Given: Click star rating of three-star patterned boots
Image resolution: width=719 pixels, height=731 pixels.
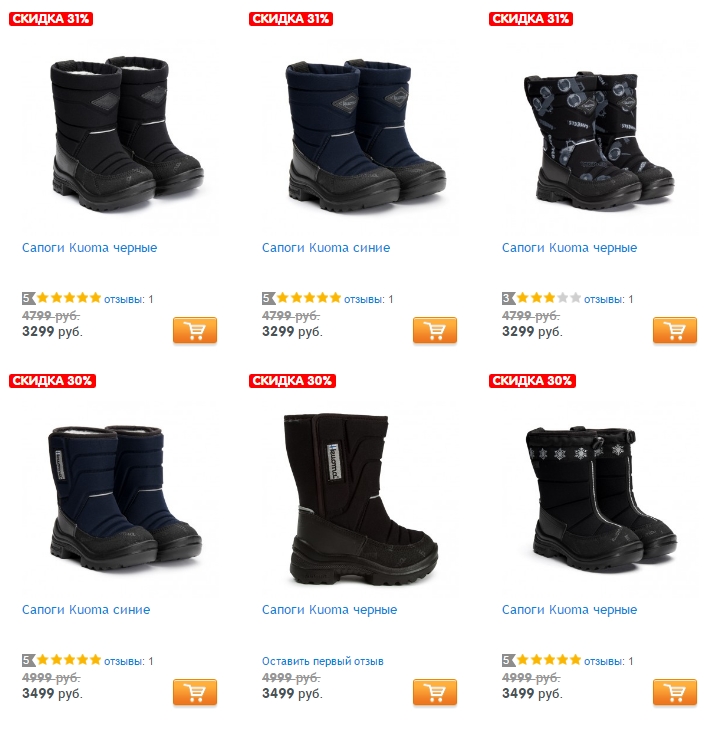Looking at the screenshot, I should coord(541,298).
